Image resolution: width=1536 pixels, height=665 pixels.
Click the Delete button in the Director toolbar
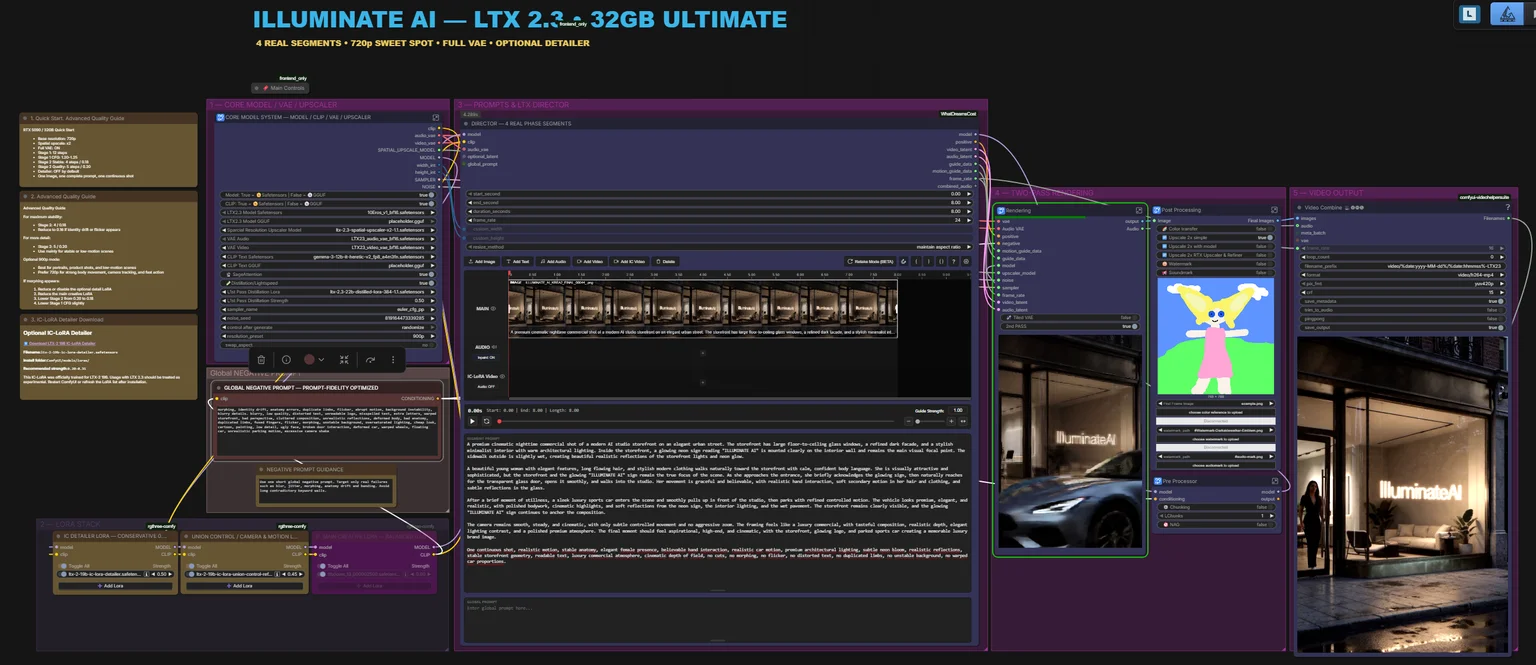pyautogui.click(x=665, y=261)
